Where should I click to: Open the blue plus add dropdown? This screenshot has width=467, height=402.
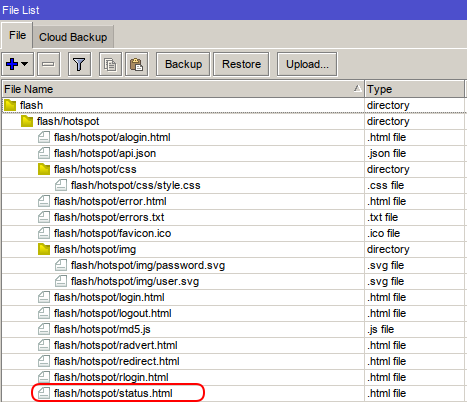point(17,64)
